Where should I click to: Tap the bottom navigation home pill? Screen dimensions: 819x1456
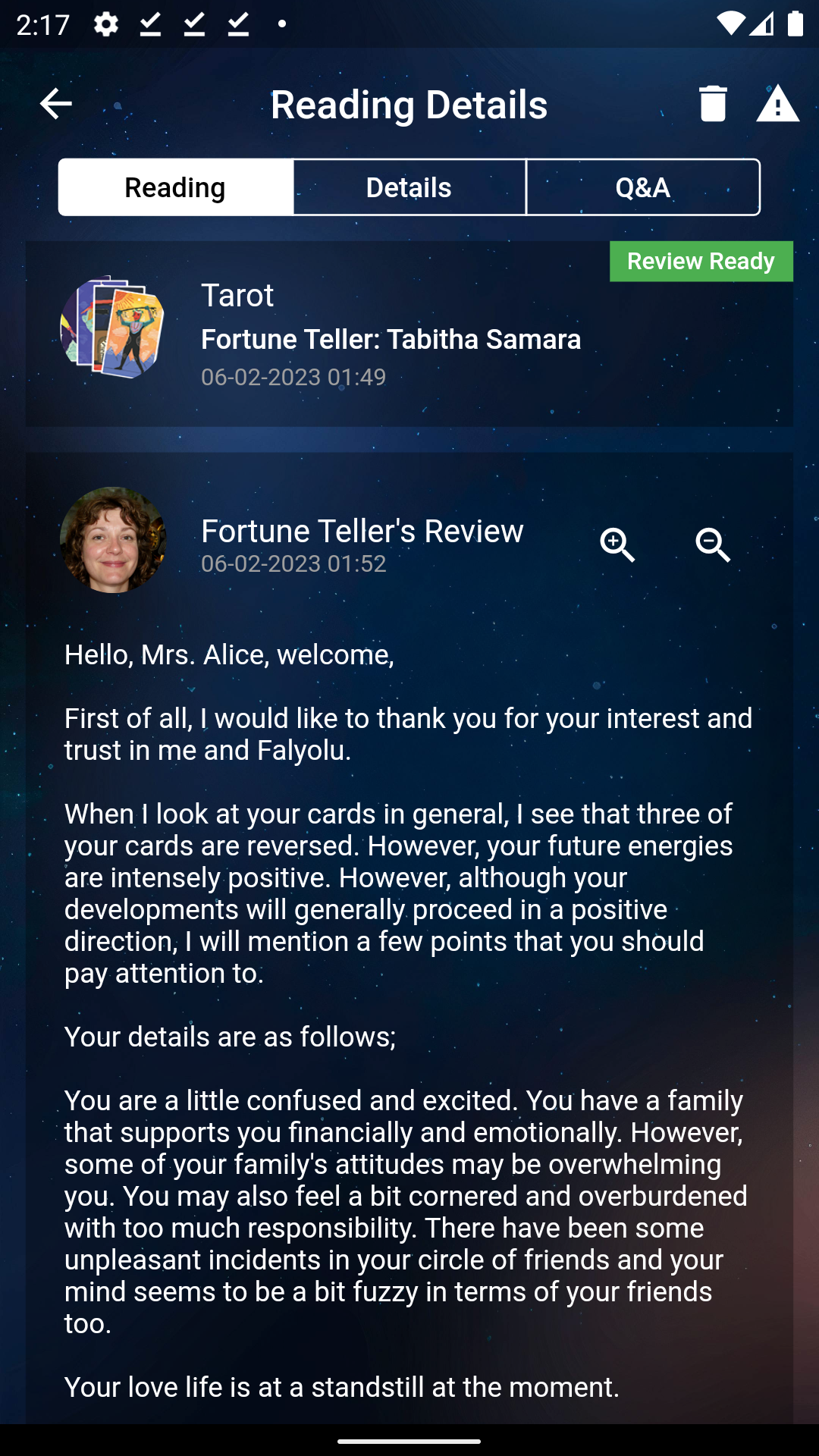pyautogui.click(x=409, y=1441)
